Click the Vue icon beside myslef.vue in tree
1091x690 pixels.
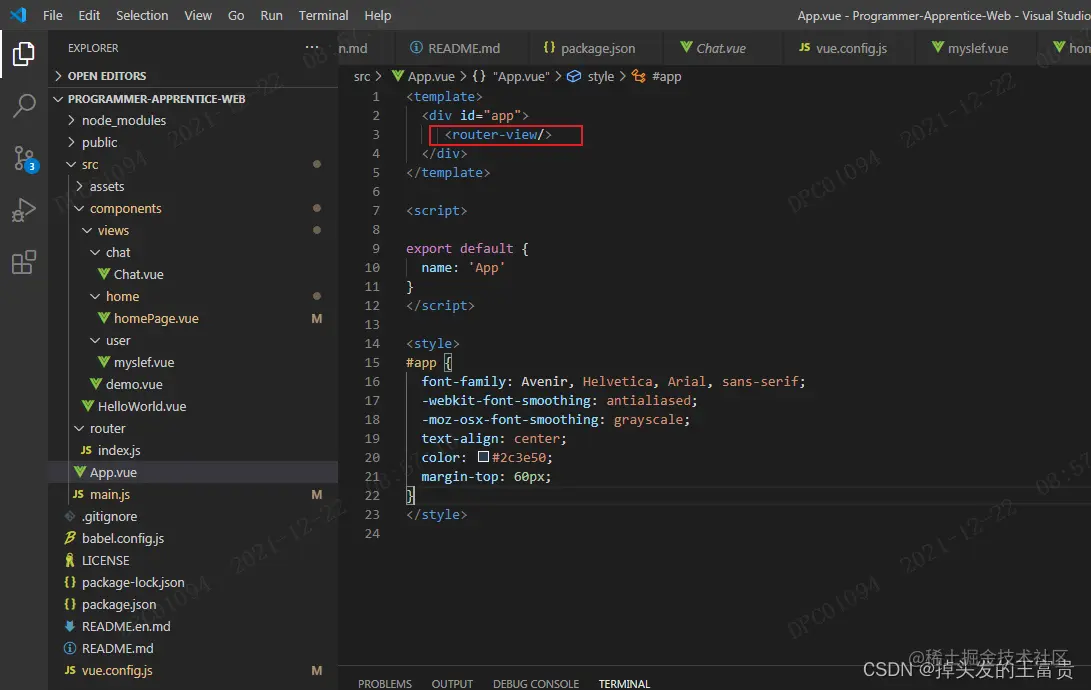pyautogui.click(x=104, y=362)
